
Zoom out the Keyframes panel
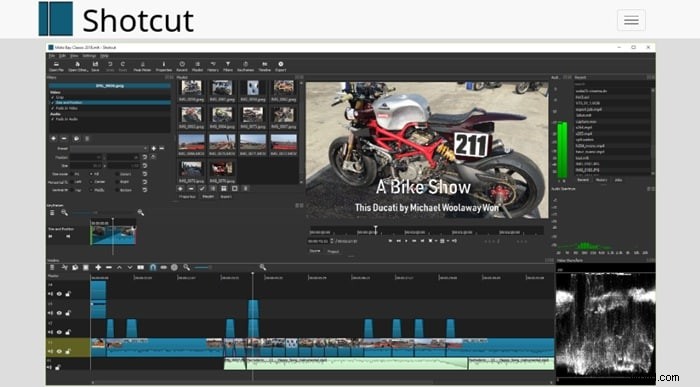(64, 213)
